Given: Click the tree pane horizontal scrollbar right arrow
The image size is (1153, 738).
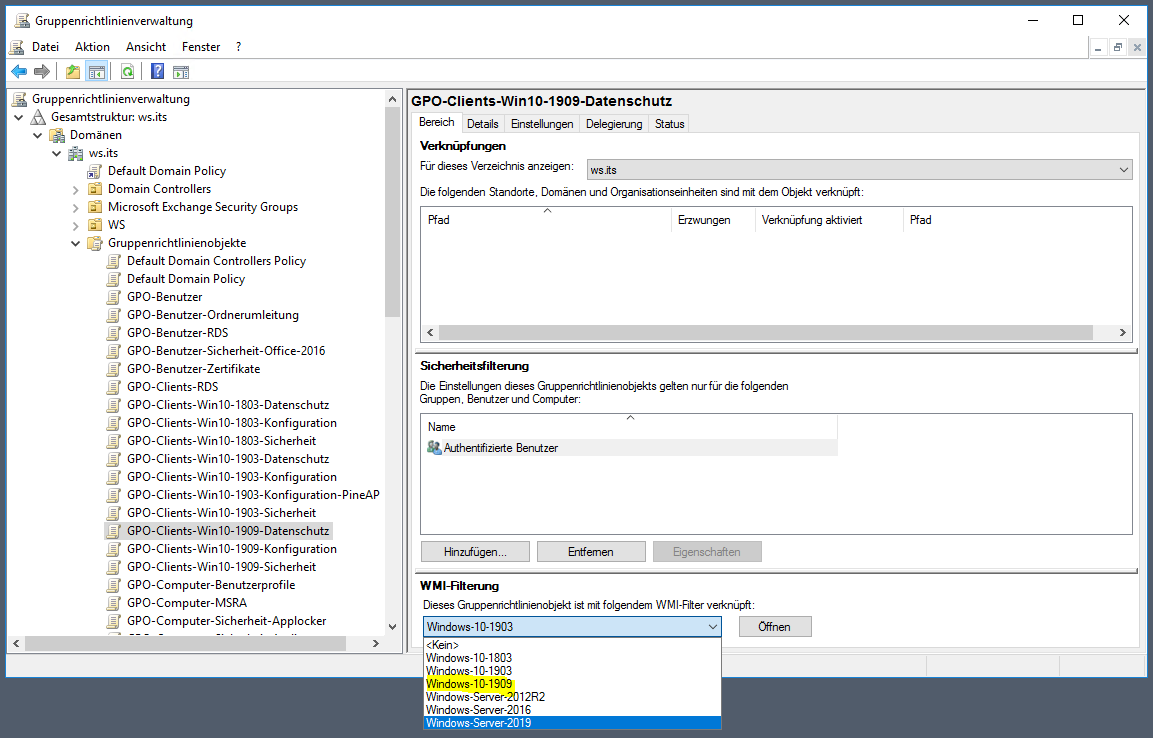Looking at the screenshot, I should 376,644.
